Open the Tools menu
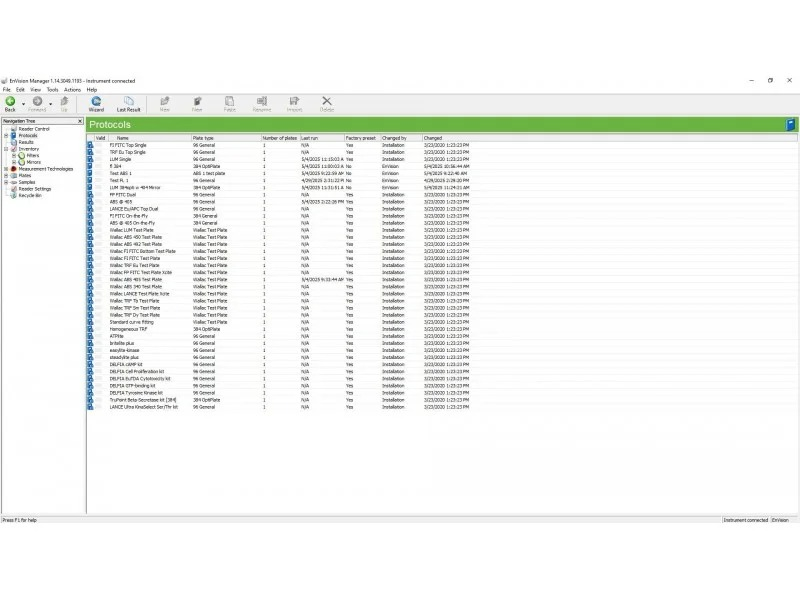The width and height of the screenshot is (800, 600). tap(52, 90)
